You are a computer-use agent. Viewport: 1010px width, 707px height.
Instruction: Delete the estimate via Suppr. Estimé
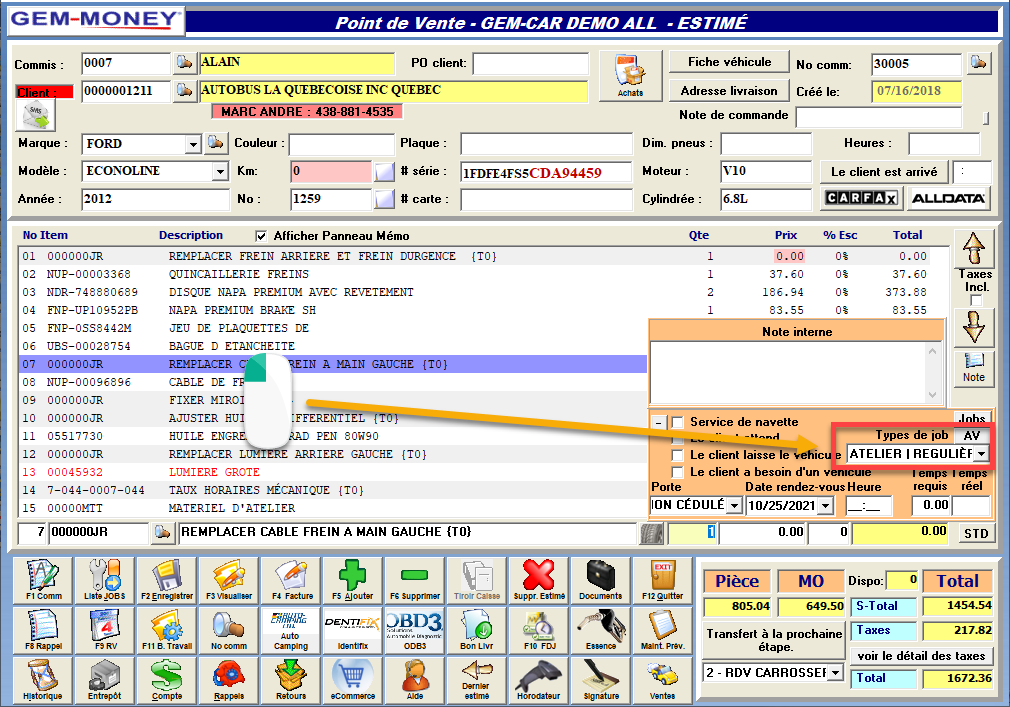[x=538, y=580]
